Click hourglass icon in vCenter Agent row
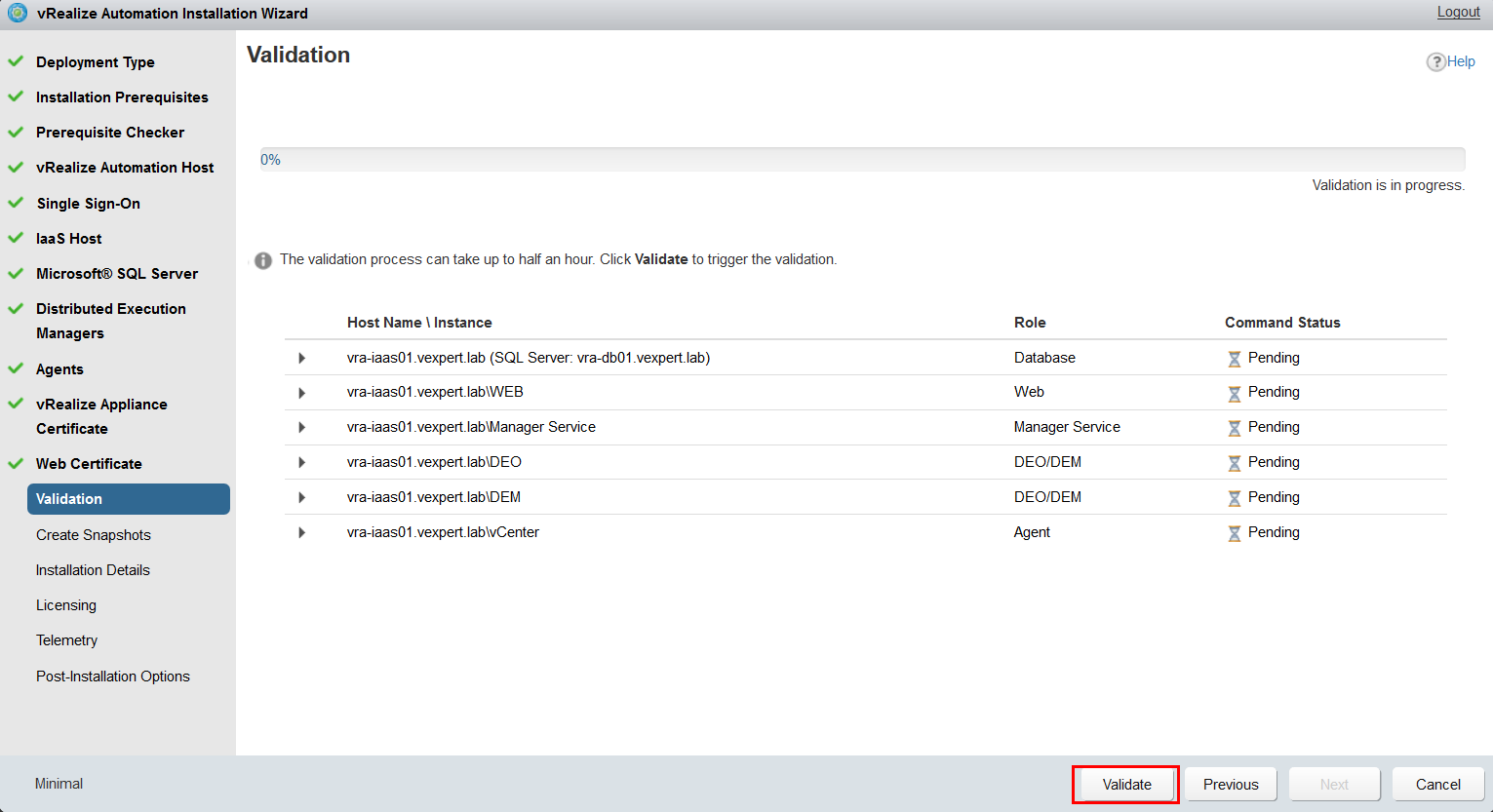1493x812 pixels. click(x=1235, y=533)
